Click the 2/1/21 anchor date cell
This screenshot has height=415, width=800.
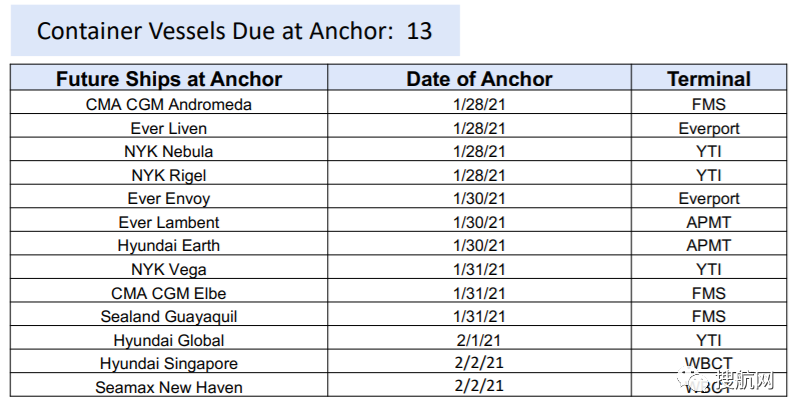coord(479,340)
